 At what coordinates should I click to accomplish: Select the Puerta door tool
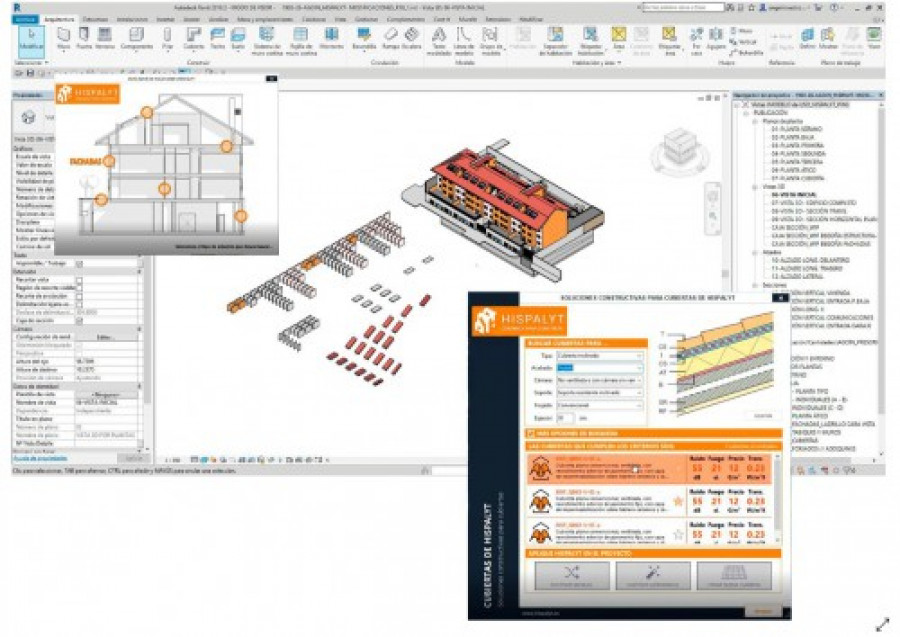point(84,39)
